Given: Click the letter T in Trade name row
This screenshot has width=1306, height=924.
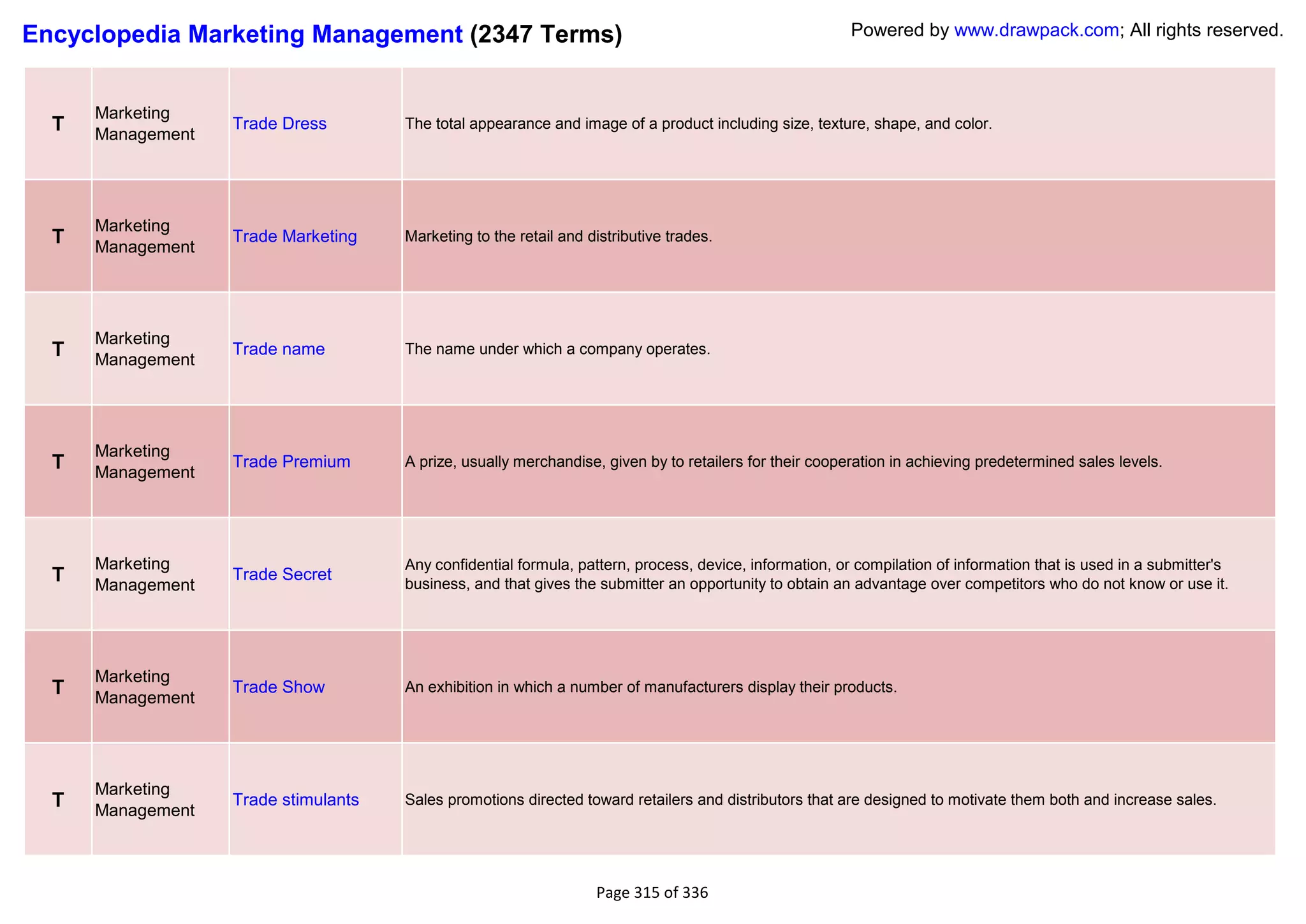Looking at the screenshot, I should 58,349.
